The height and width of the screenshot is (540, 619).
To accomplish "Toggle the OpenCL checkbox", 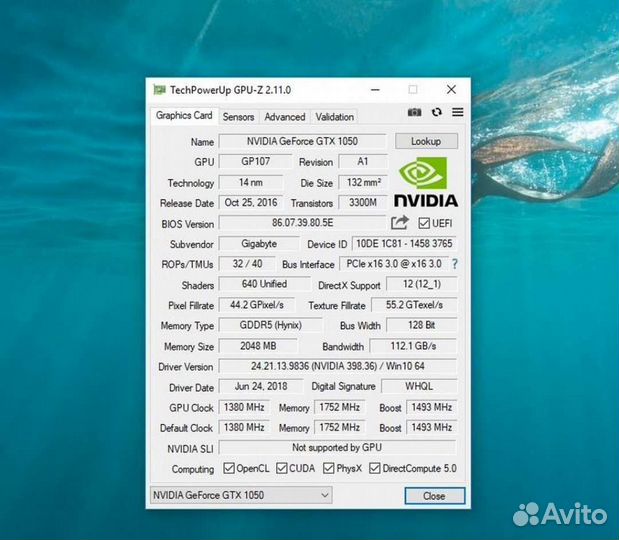I will pyautogui.click(x=229, y=468).
